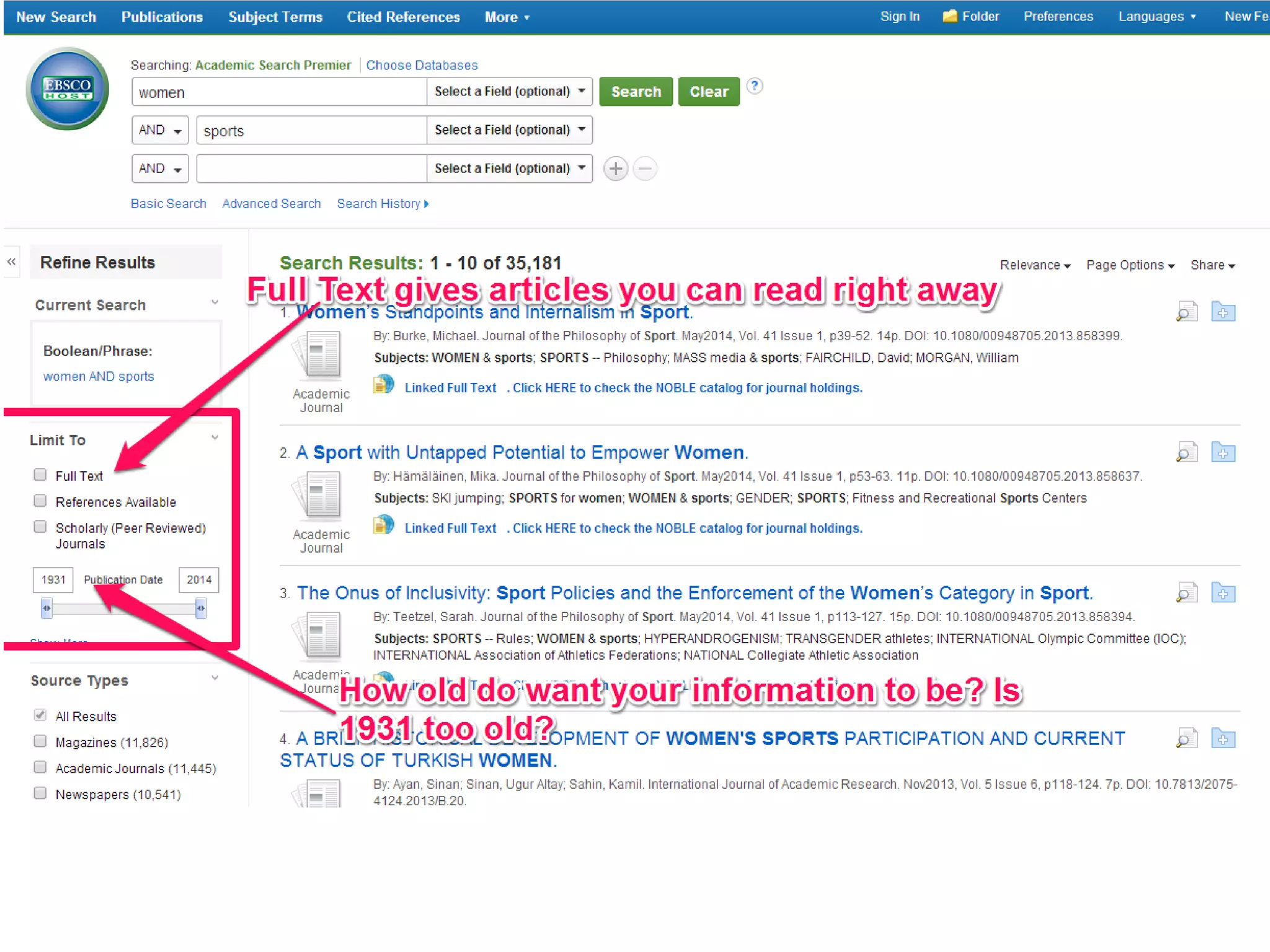Click the EBSCOhost logo icon
The image size is (1270, 952).
pyautogui.click(x=68, y=89)
